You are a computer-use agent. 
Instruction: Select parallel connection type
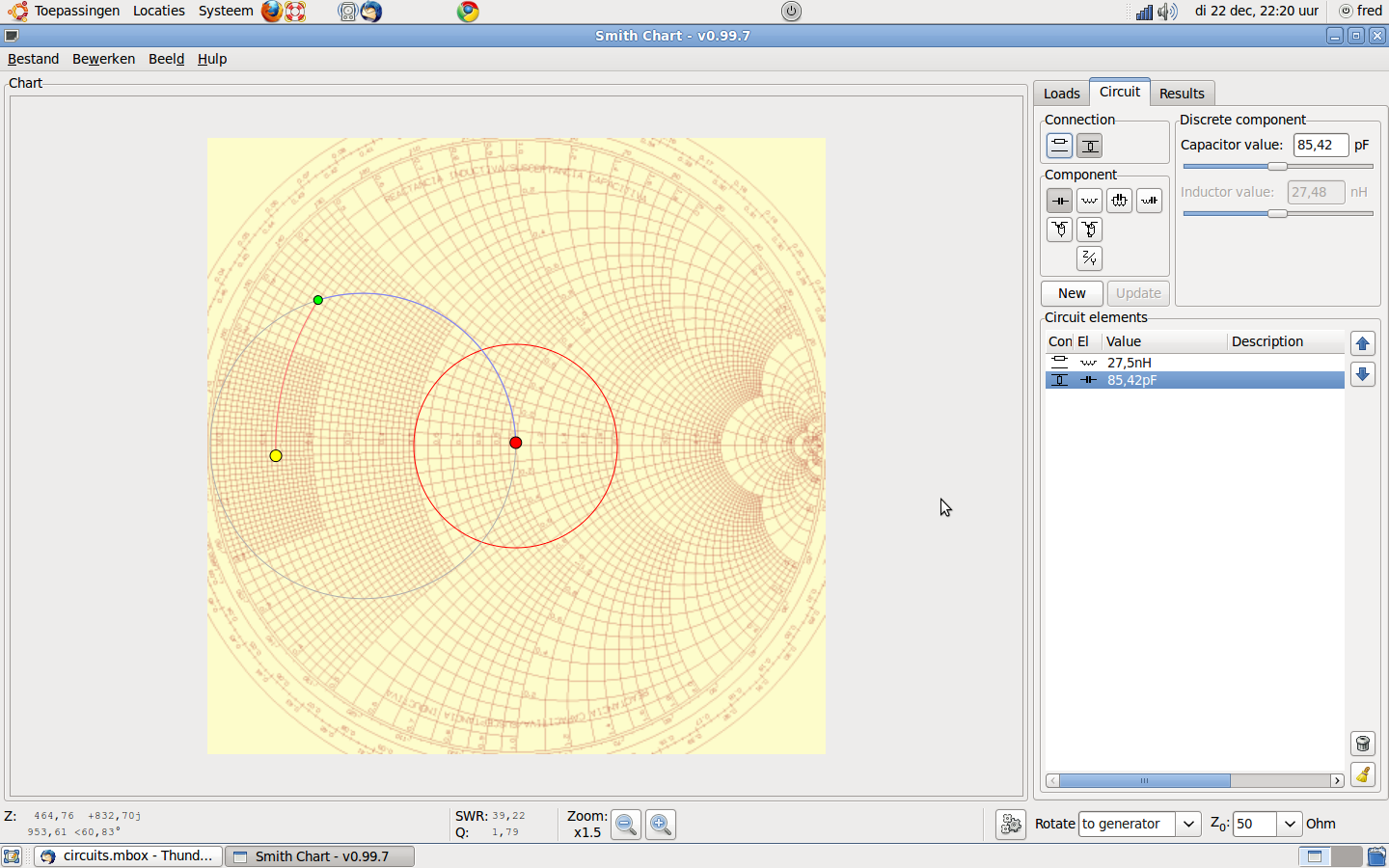click(x=1090, y=146)
